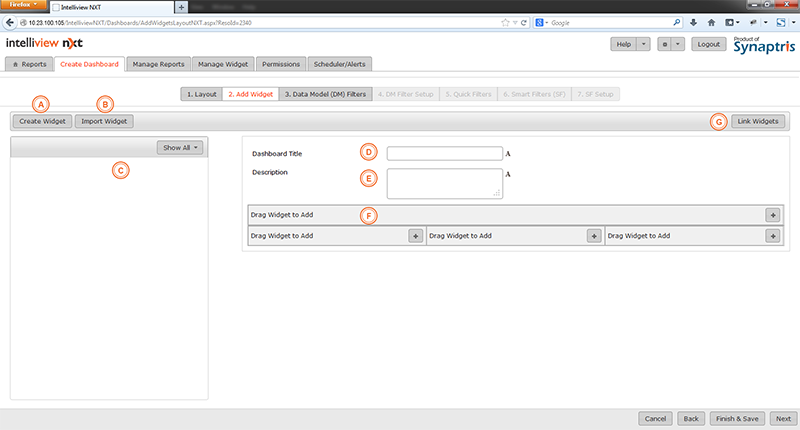
Task: Click the font style 'A' icon beside Description
Action: 508,174
